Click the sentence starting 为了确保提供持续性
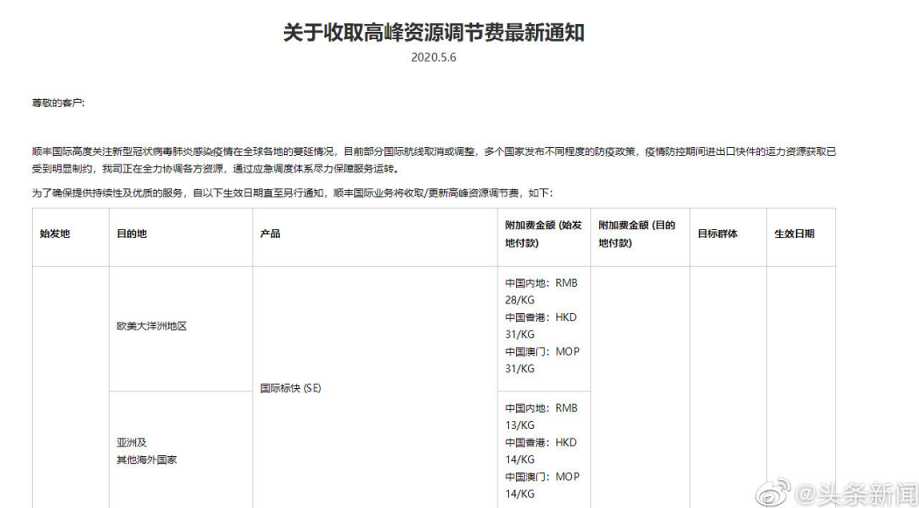This screenshot has height=508, width=919. click(x=292, y=193)
